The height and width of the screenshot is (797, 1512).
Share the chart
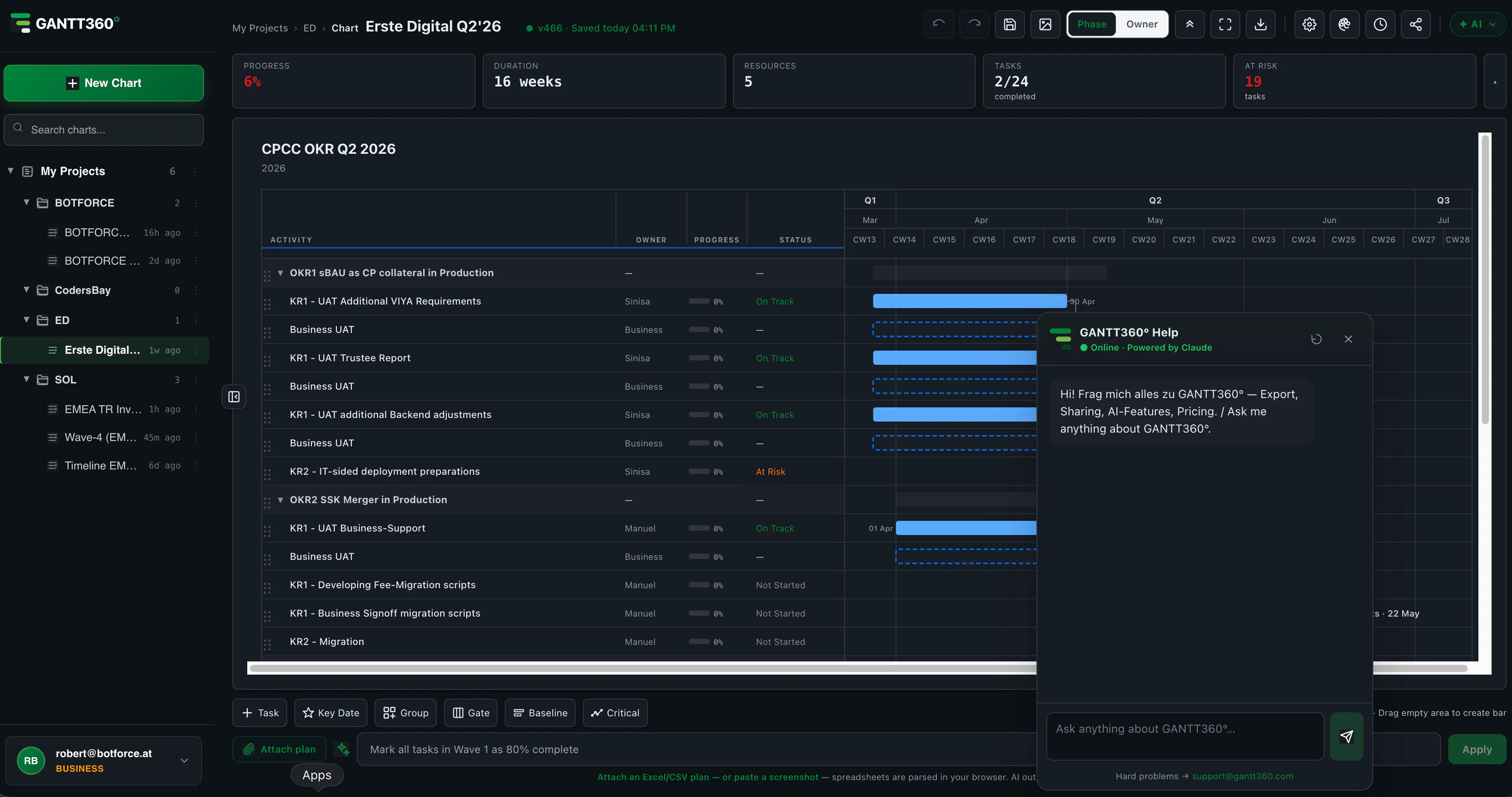coord(1416,24)
